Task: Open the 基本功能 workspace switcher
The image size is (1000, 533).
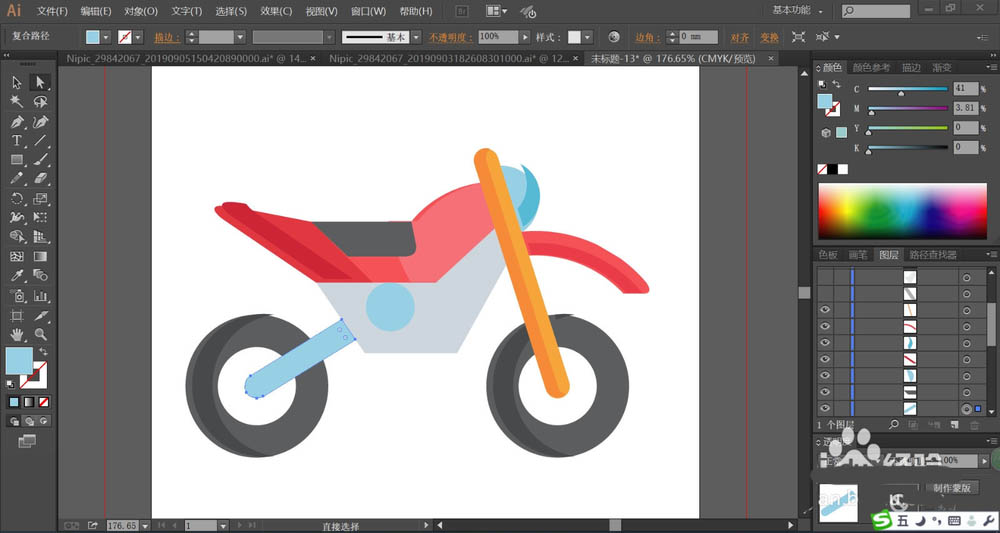Action: (797, 10)
